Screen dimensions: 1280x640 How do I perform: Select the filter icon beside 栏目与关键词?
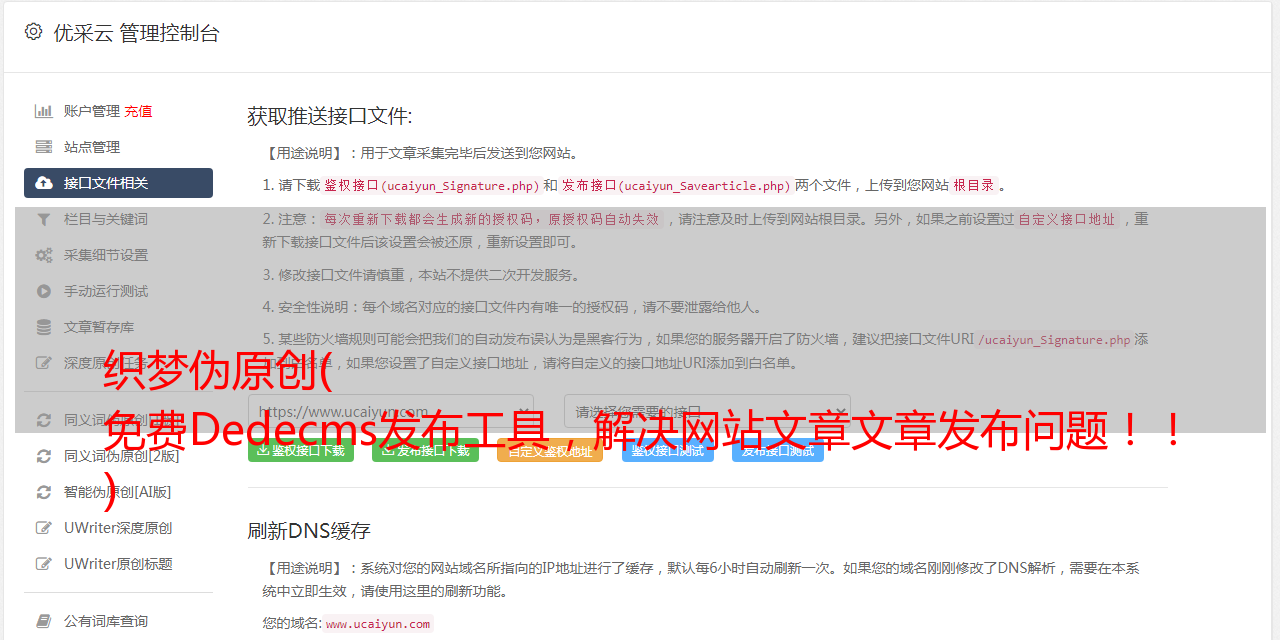[x=44, y=219]
